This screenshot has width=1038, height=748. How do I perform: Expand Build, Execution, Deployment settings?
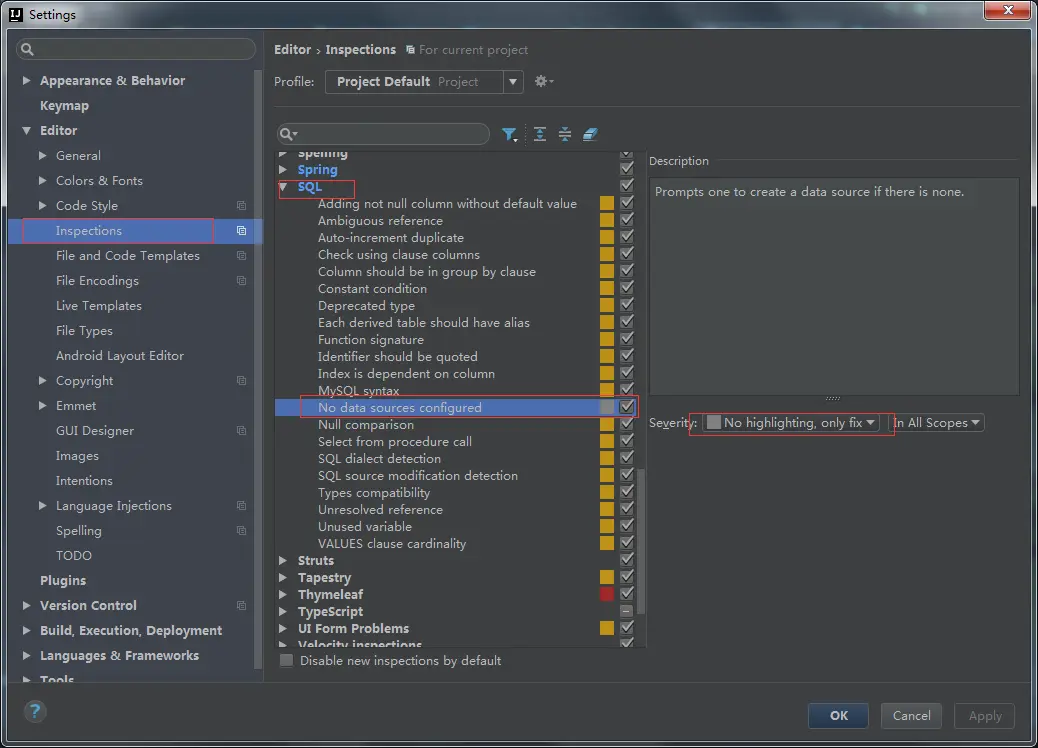(x=26, y=631)
